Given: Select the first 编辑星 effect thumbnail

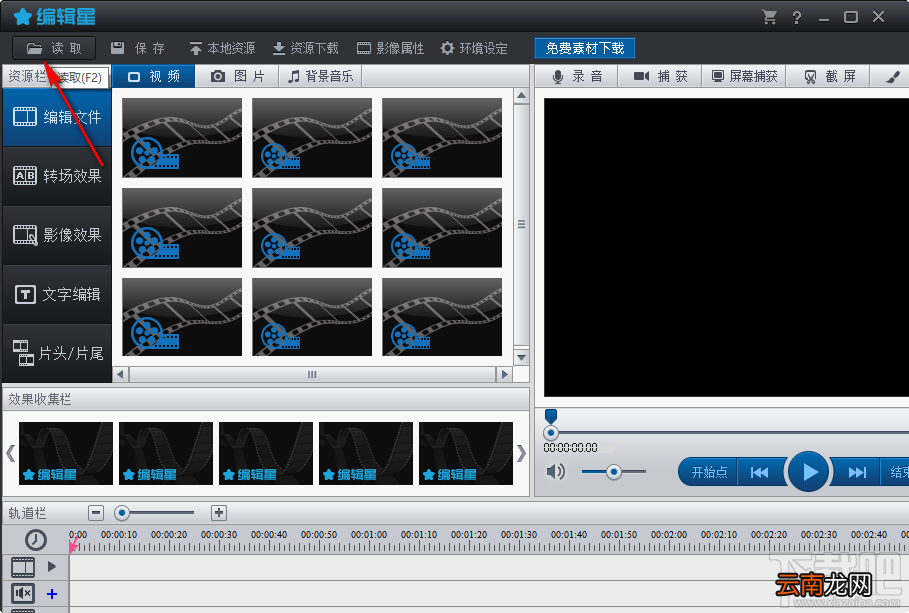Looking at the screenshot, I should point(66,454).
